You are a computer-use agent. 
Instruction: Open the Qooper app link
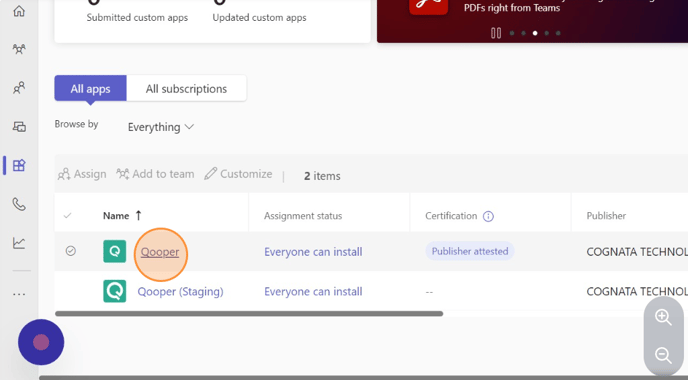pos(160,252)
